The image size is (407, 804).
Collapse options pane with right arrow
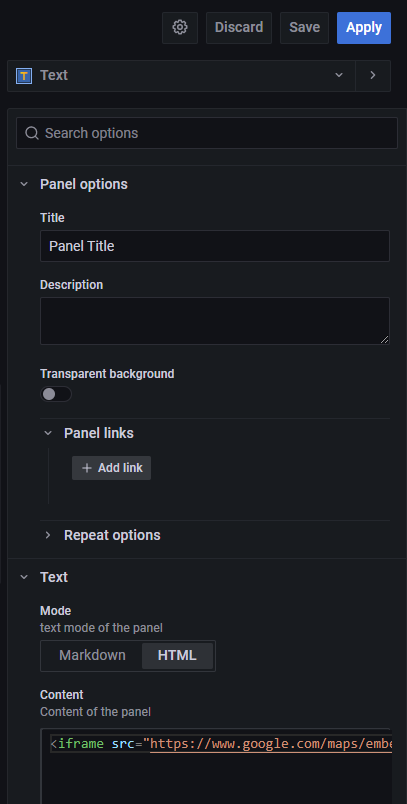pyautogui.click(x=373, y=76)
